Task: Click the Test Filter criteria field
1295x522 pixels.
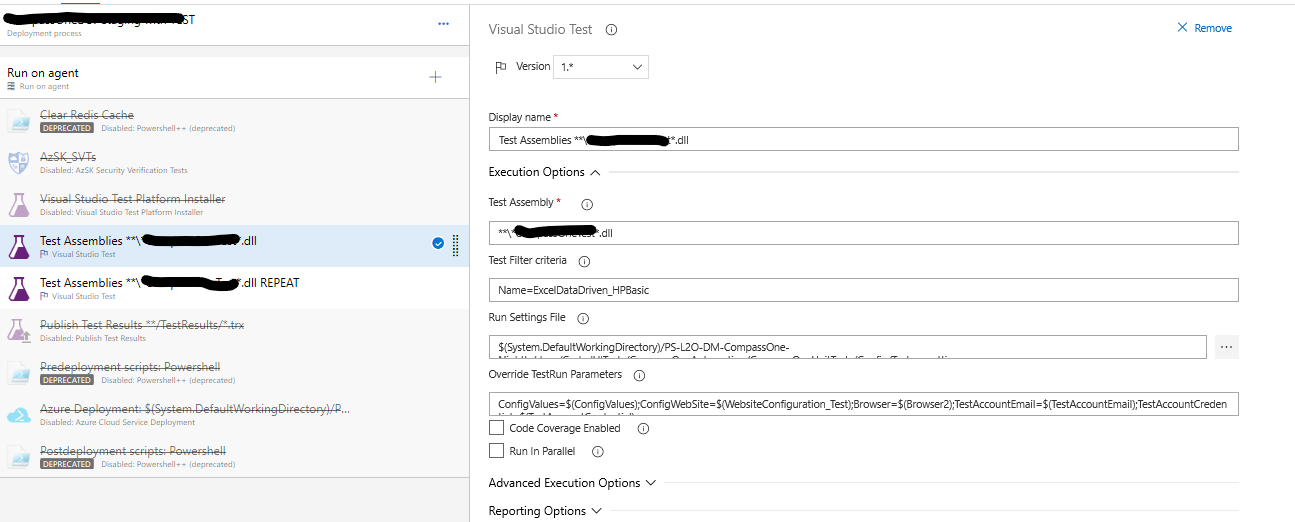Action: (x=863, y=290)
